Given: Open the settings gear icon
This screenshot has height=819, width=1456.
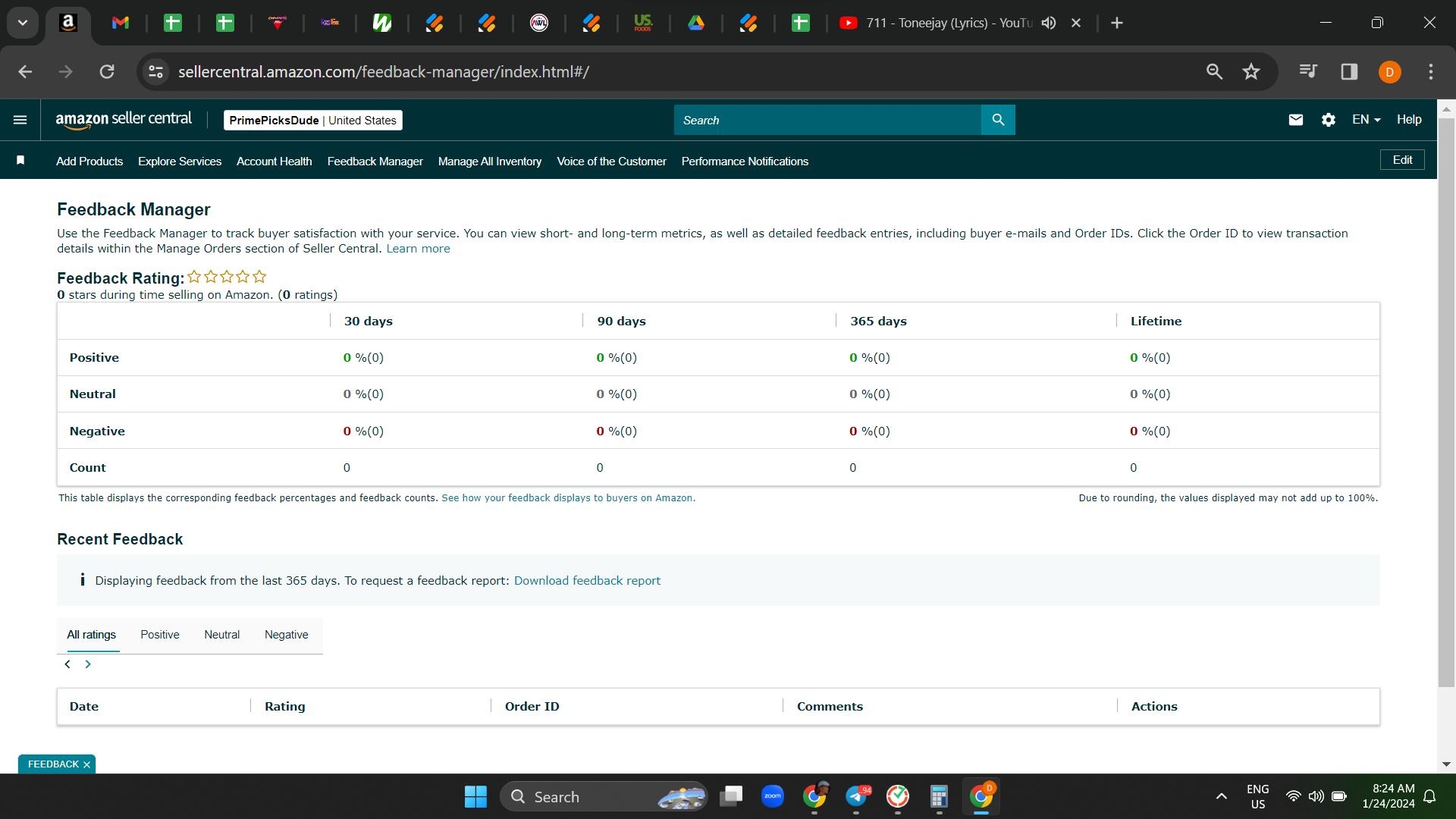Looking at the screenshot, I should (x=1329, y=120).
